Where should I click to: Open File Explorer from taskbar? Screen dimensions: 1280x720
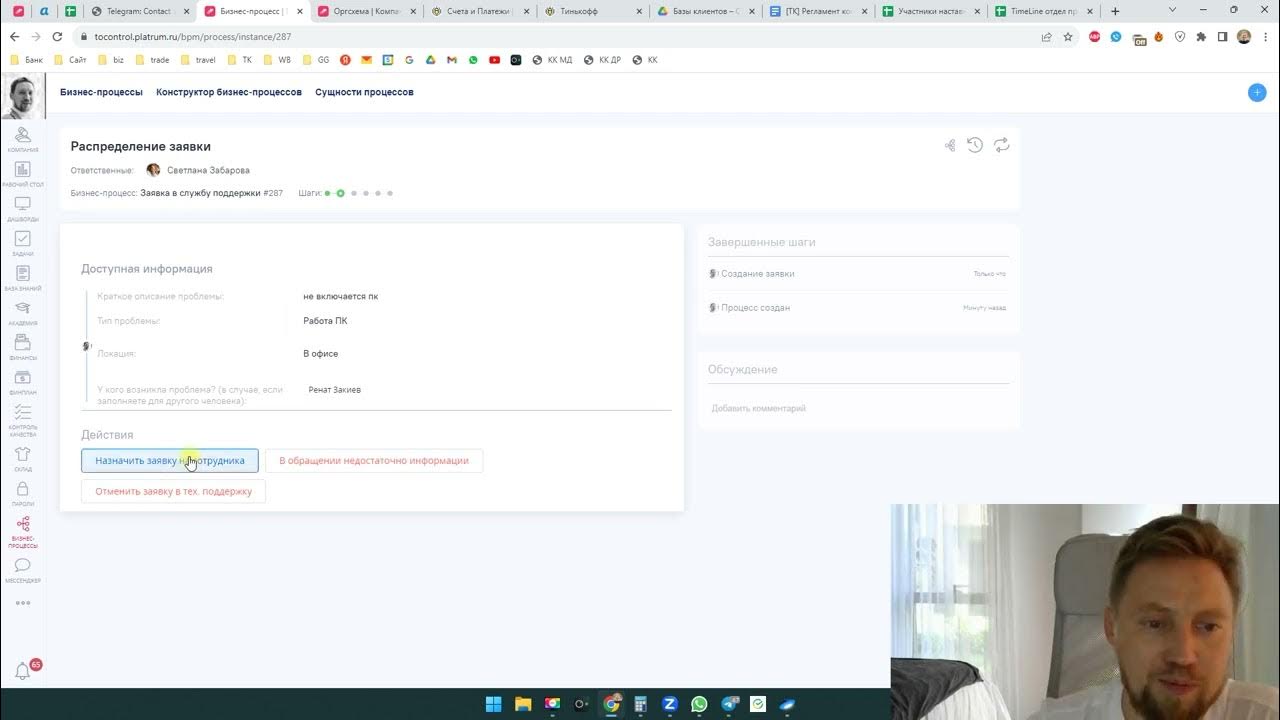pos(523,704)
